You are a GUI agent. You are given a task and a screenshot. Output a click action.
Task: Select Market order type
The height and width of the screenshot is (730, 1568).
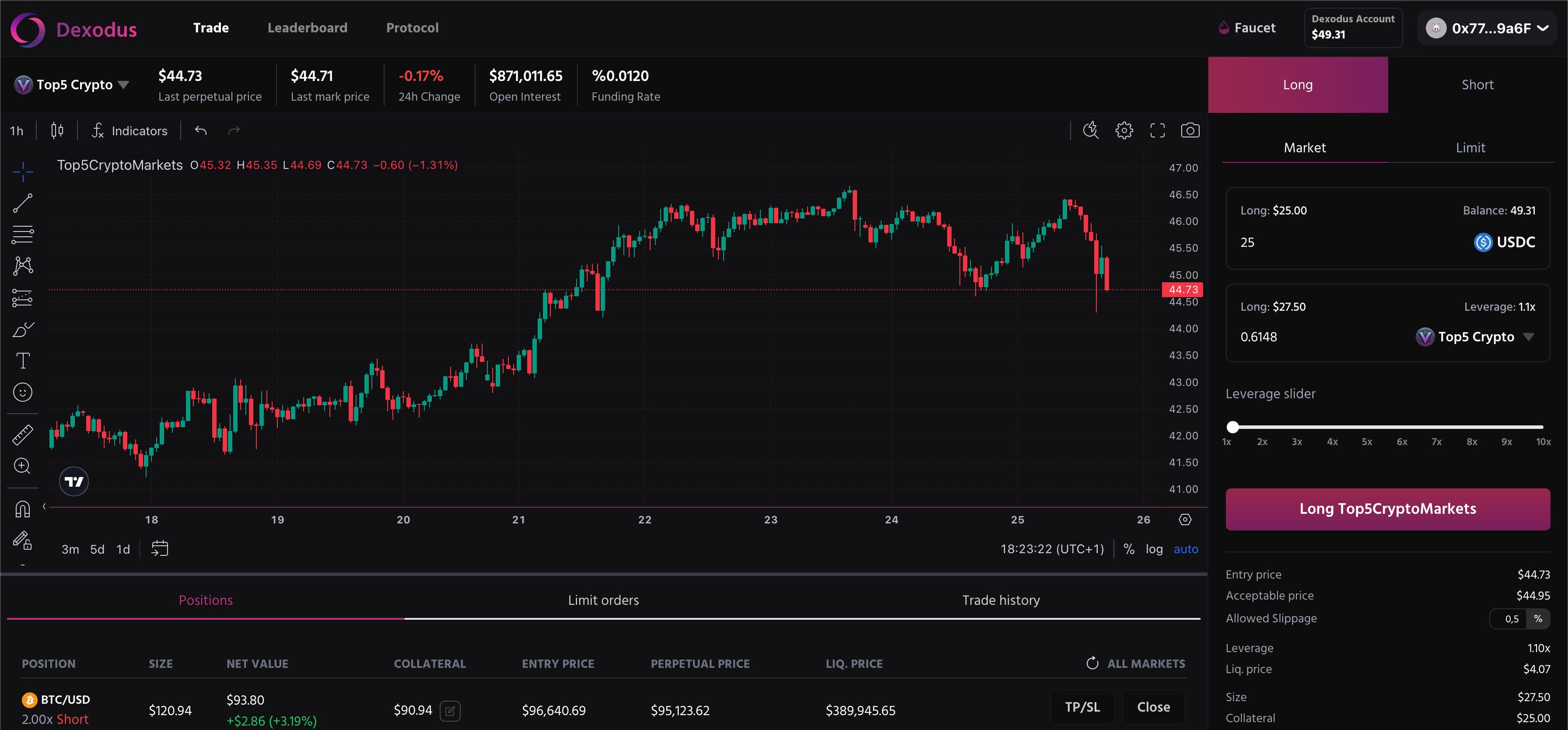click(1305, 147)
